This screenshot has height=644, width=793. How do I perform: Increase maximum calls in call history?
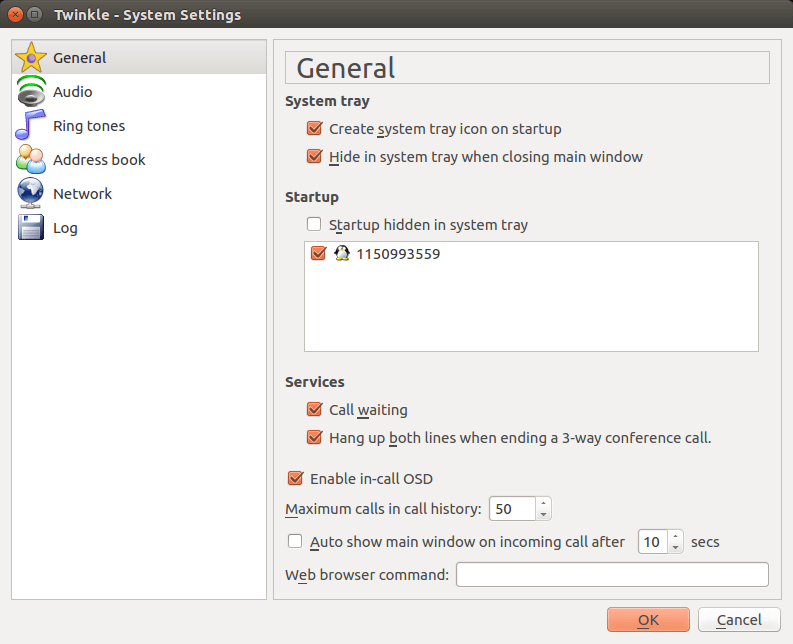coord(543,503)
